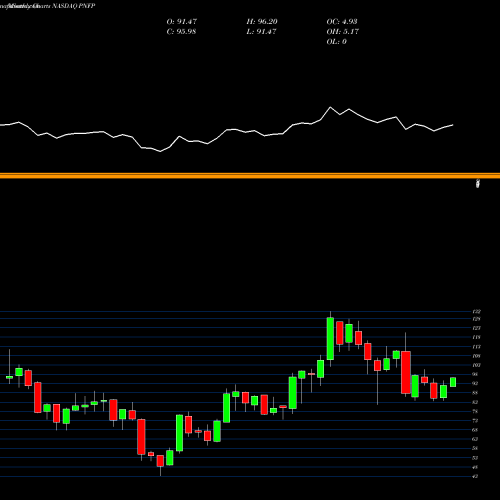The width and height of the screenshot is (500, 500).
Task: Select the open value O: 91.47
Action: click(x=182, y=22)
